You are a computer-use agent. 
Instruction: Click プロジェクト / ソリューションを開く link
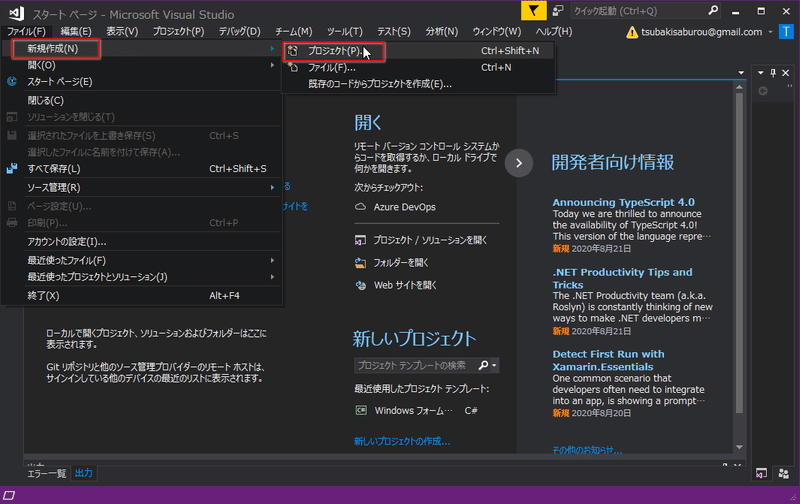pos(430,240)
